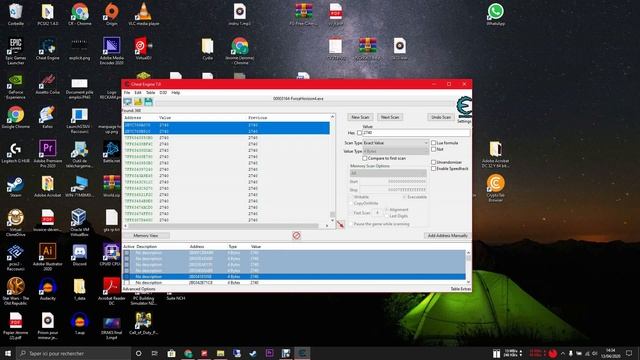
Task: Click the New Scan button
Action: pos(360,117)
